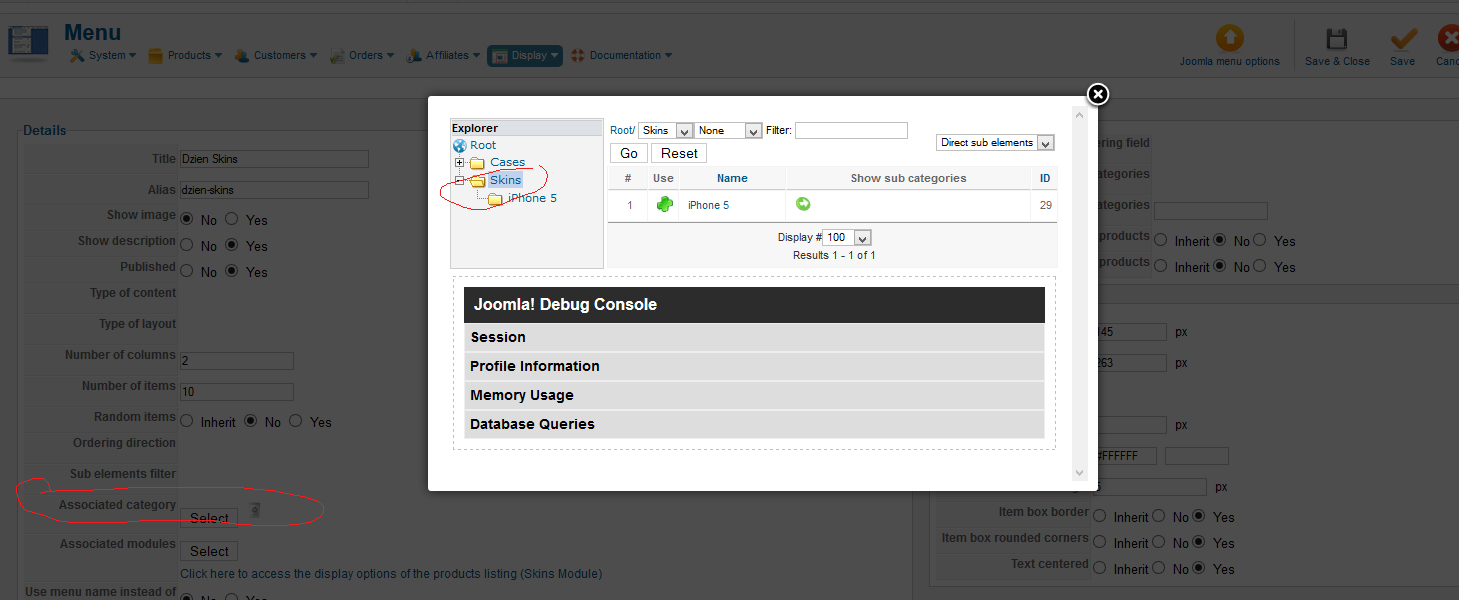Show iPhone 5 sub categories green arrow
The height and width of the screenshot is (600, 1459).
(x=803, y=204)
